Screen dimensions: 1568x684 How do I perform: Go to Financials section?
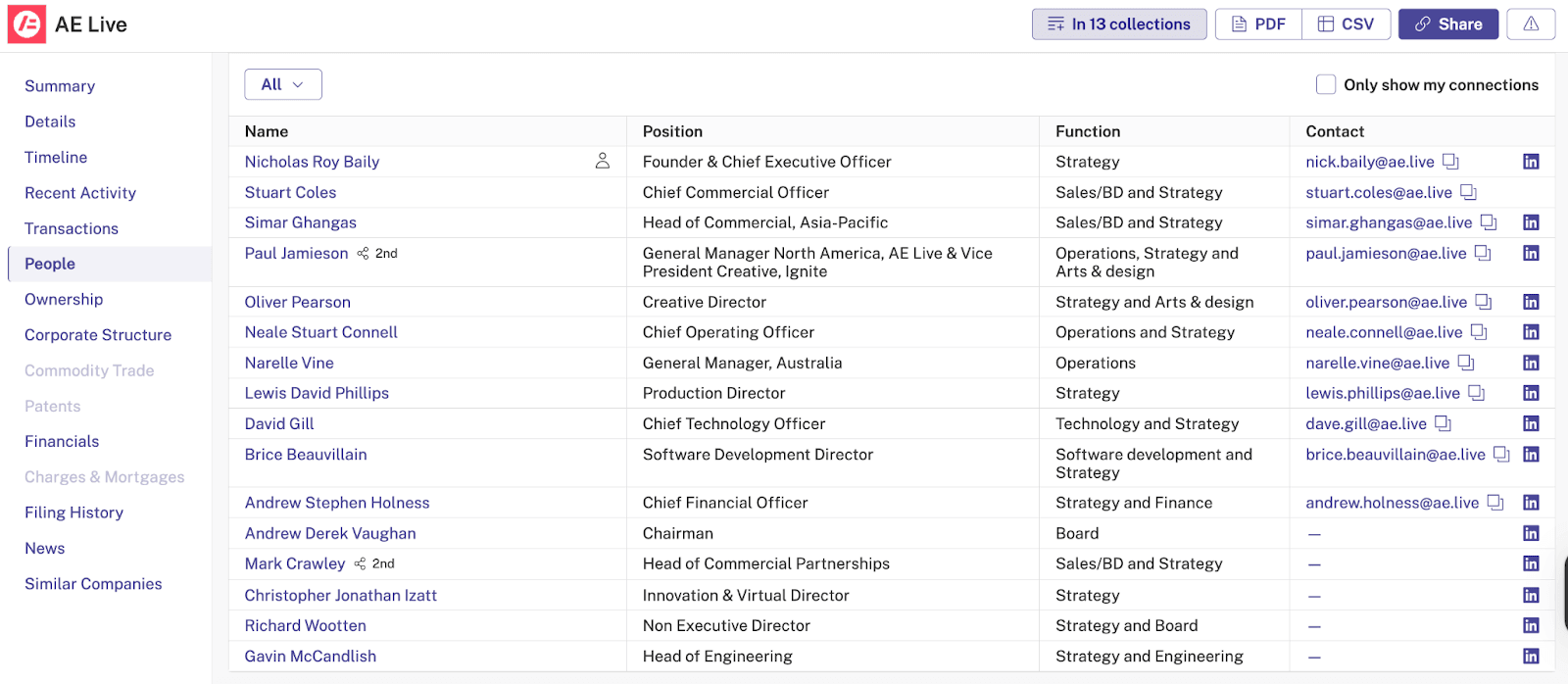pyautogui.click(x=62, y=441)
